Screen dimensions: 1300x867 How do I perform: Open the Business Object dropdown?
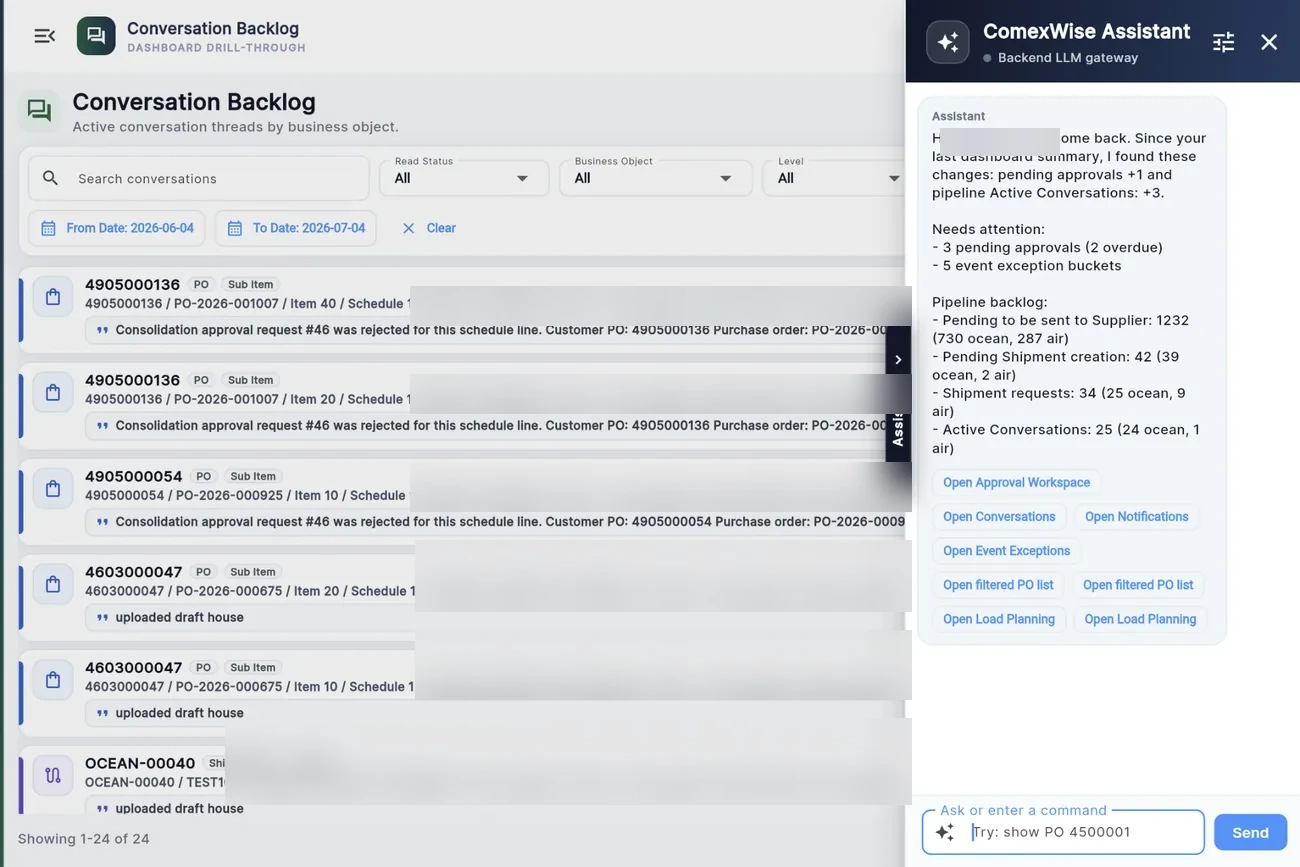click(655, 178)
